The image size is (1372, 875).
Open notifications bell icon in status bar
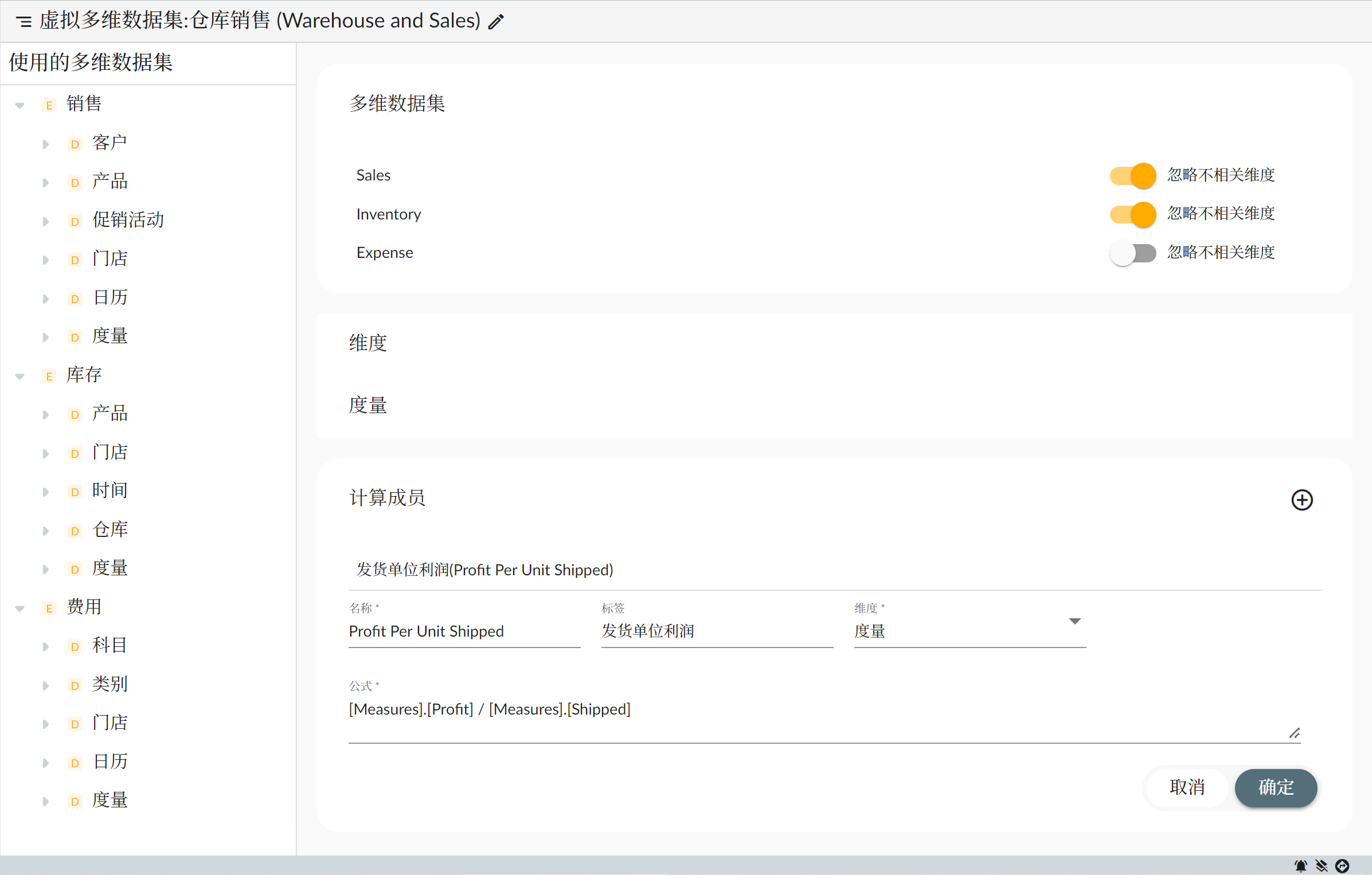point(1300,865)
